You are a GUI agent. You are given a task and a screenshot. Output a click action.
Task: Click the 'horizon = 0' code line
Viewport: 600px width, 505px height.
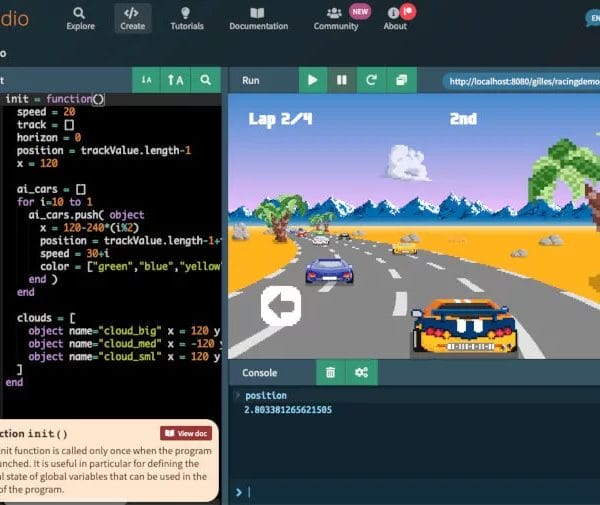pos(49,137)
